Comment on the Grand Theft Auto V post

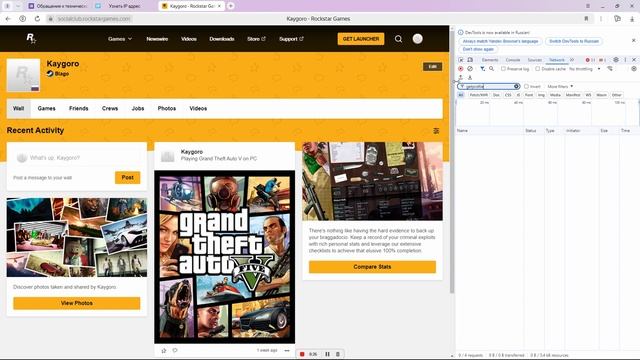tap(175, 350)
